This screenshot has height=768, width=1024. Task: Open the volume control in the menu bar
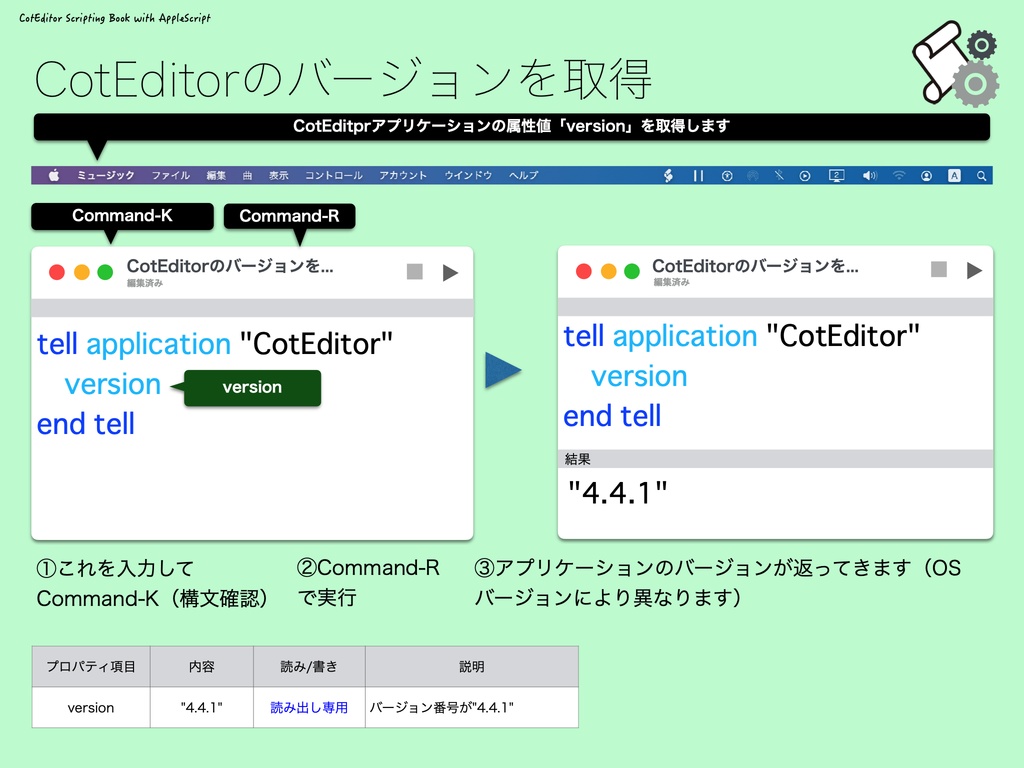[x=870, y=175]
